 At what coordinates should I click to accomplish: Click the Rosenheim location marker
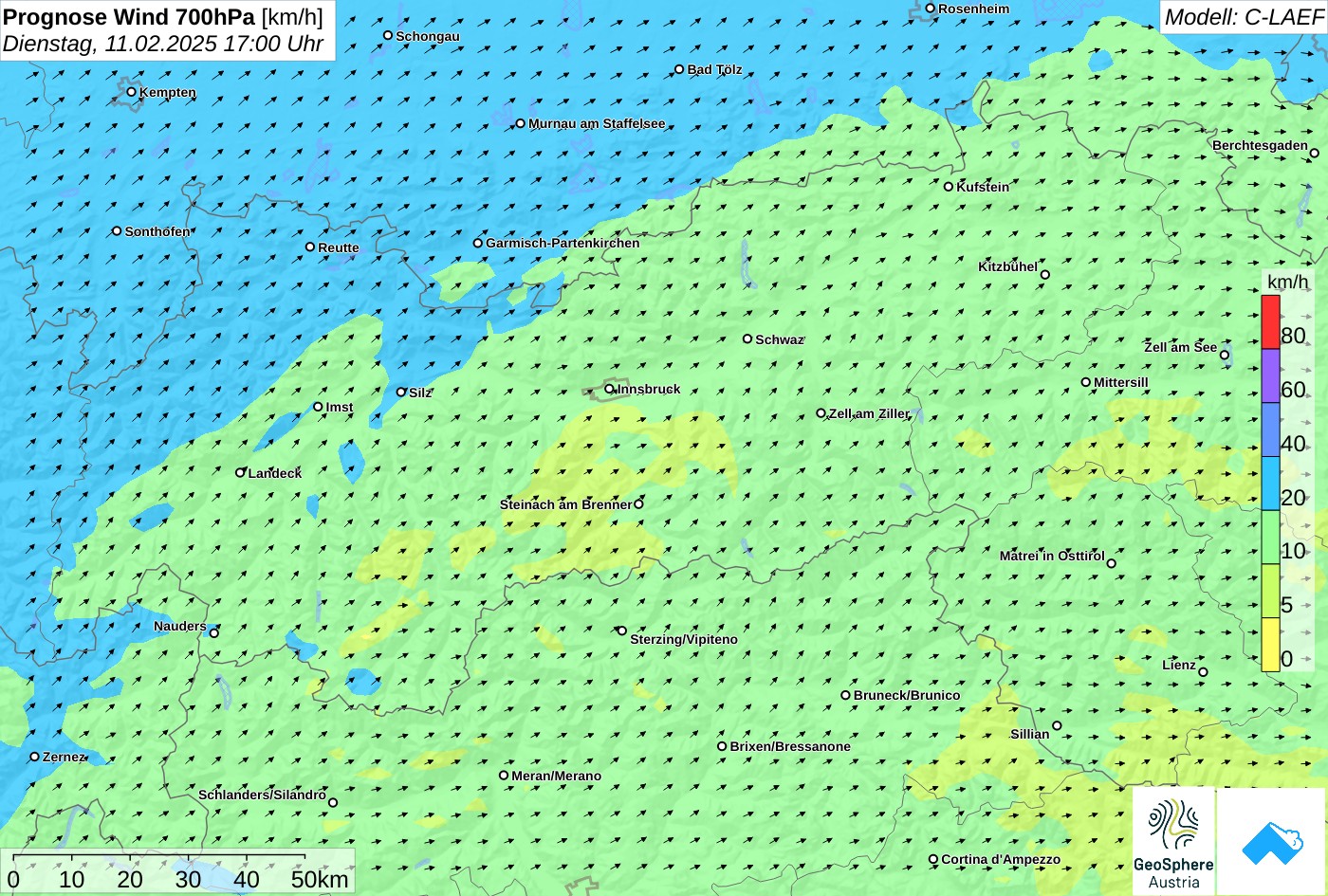pyautogui.click(x=931, y=9)
